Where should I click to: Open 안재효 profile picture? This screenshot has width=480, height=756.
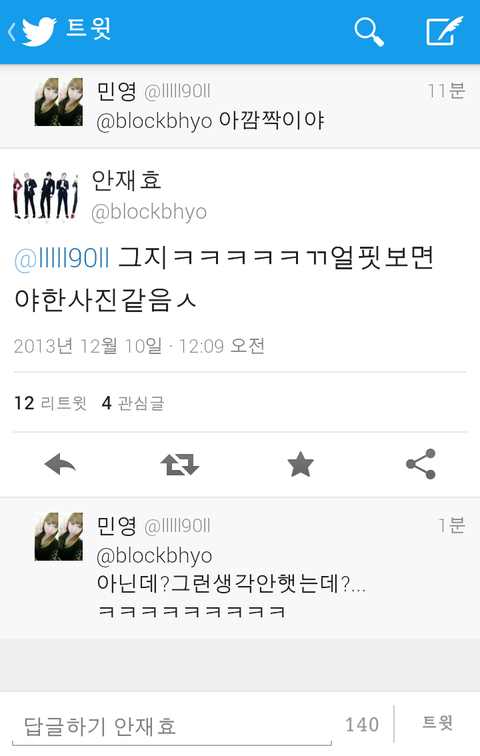tap(46, 195)
